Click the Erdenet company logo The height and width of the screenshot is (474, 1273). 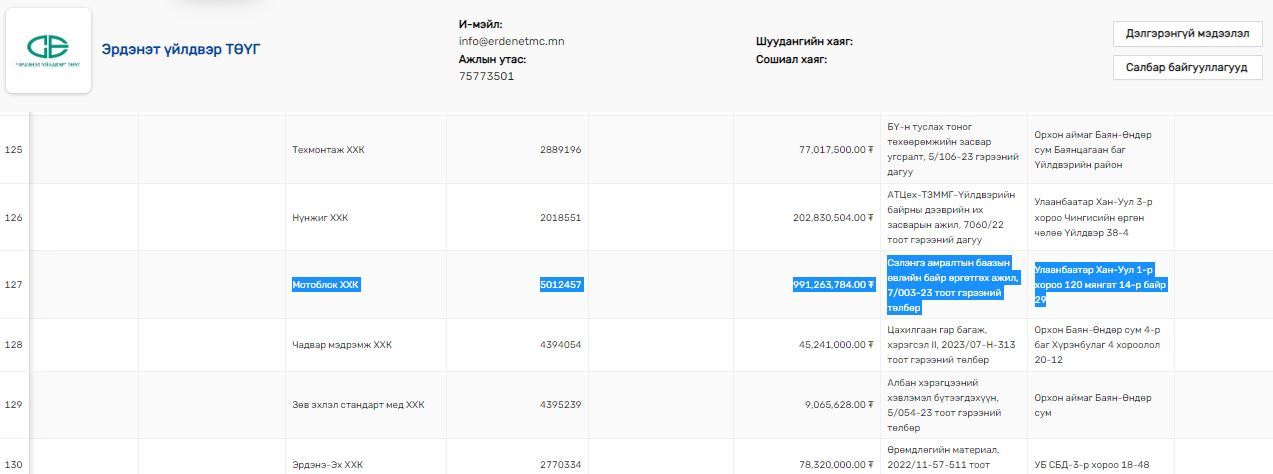(48, 50)
